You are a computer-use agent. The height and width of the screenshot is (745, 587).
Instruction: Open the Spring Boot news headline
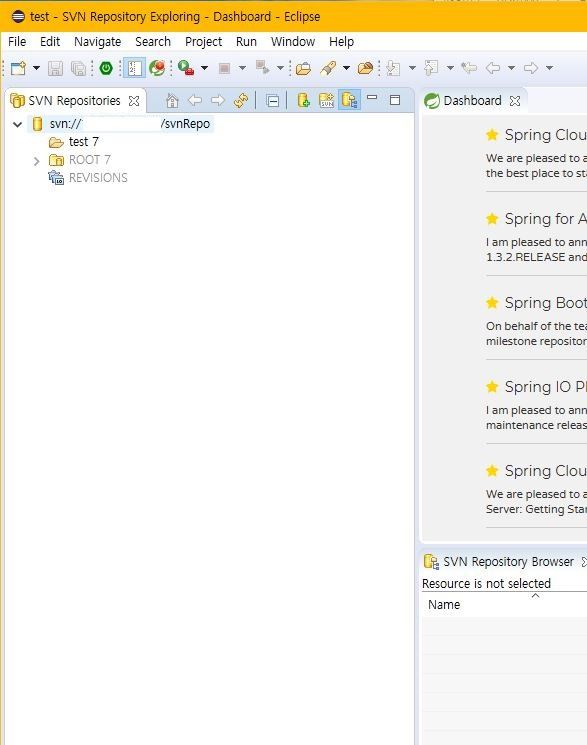[x=546, y=303]
